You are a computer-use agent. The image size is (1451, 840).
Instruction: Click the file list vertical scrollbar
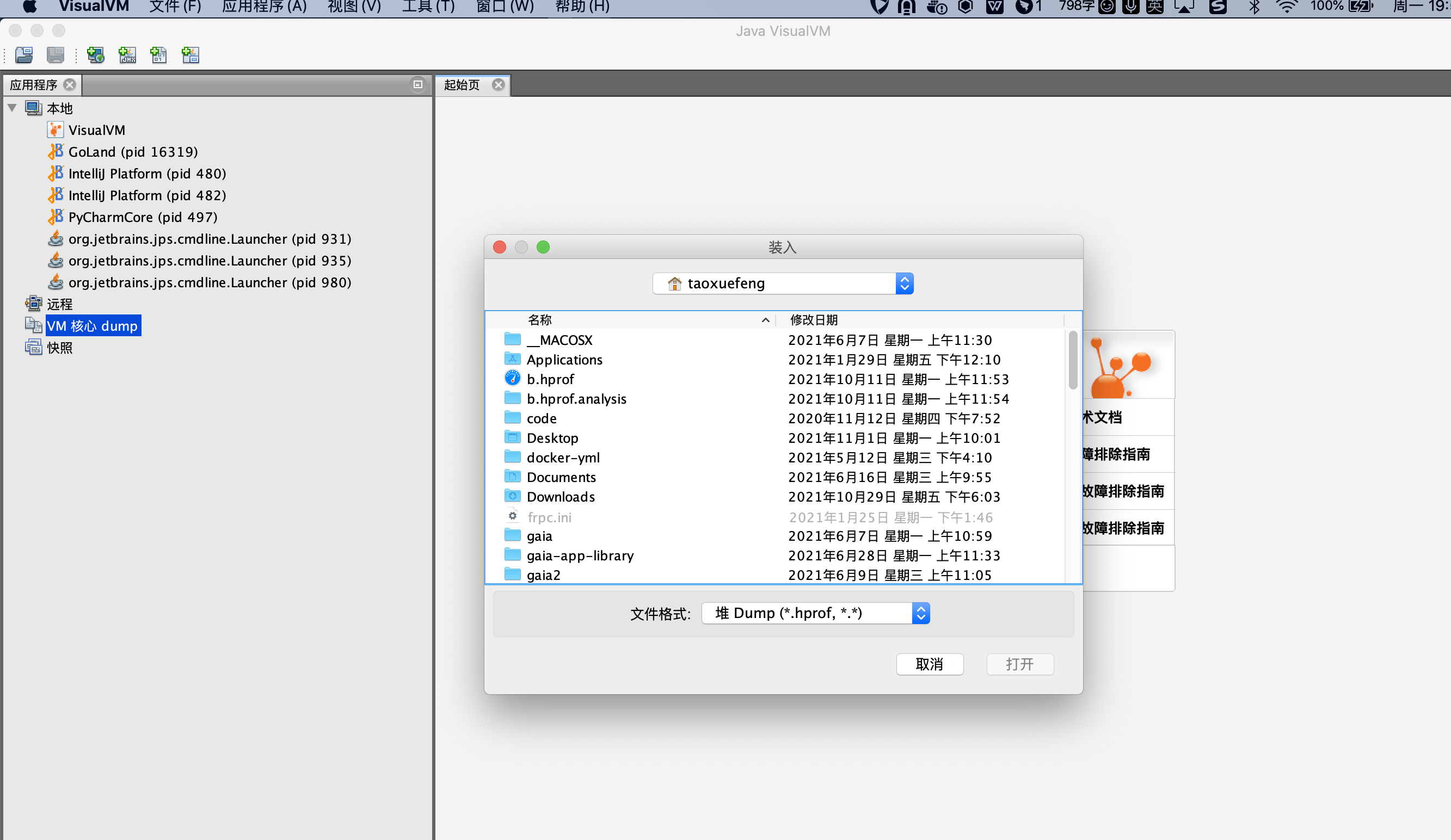[1073, 360]
